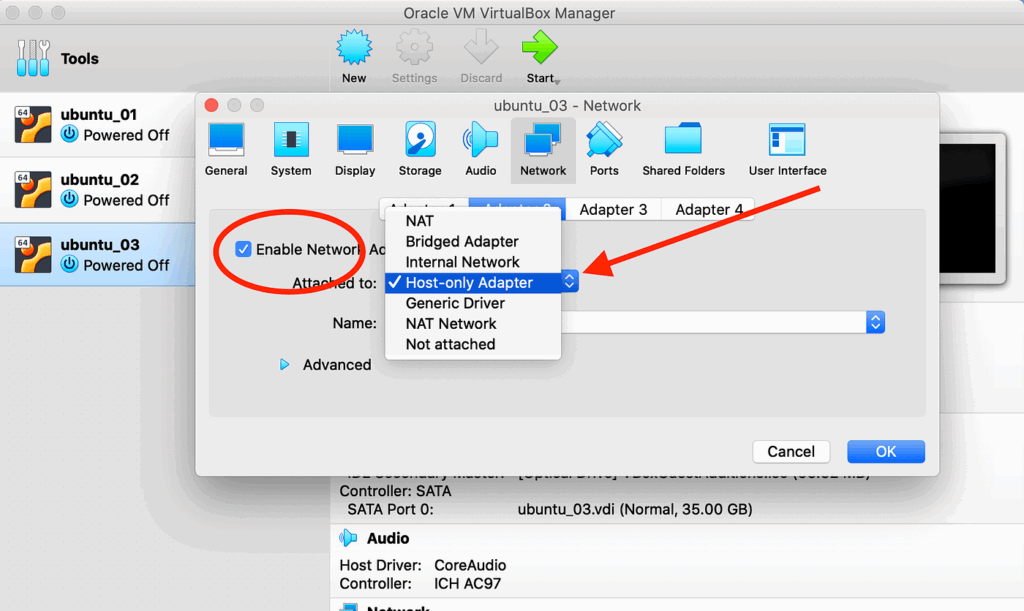The width and height of the screenshot is (1024, 611).
Task: Choose Bridged Adapter from the list
Action: pyautogui.click(x=473, y=242)
